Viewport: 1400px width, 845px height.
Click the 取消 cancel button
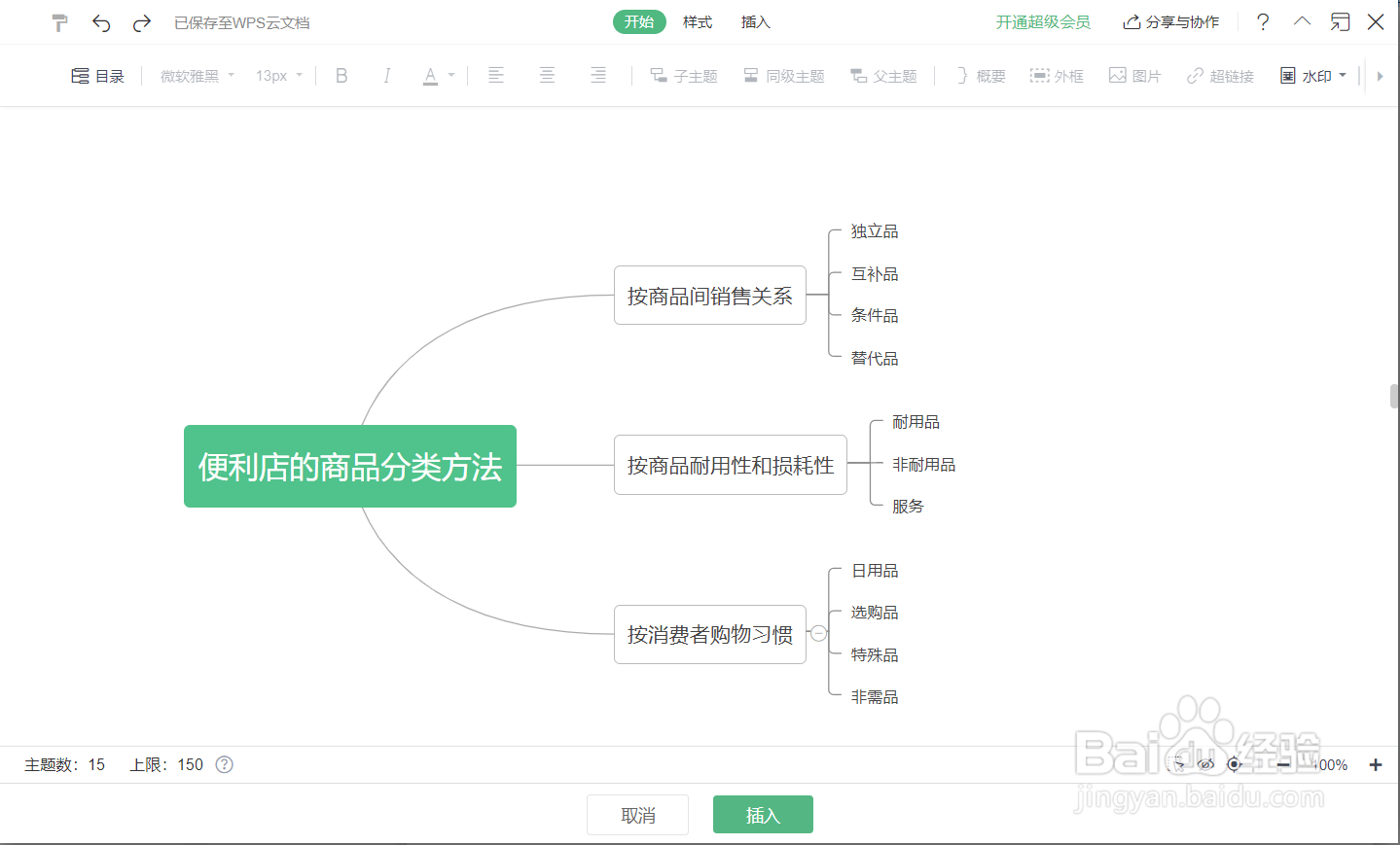(638, 815)
